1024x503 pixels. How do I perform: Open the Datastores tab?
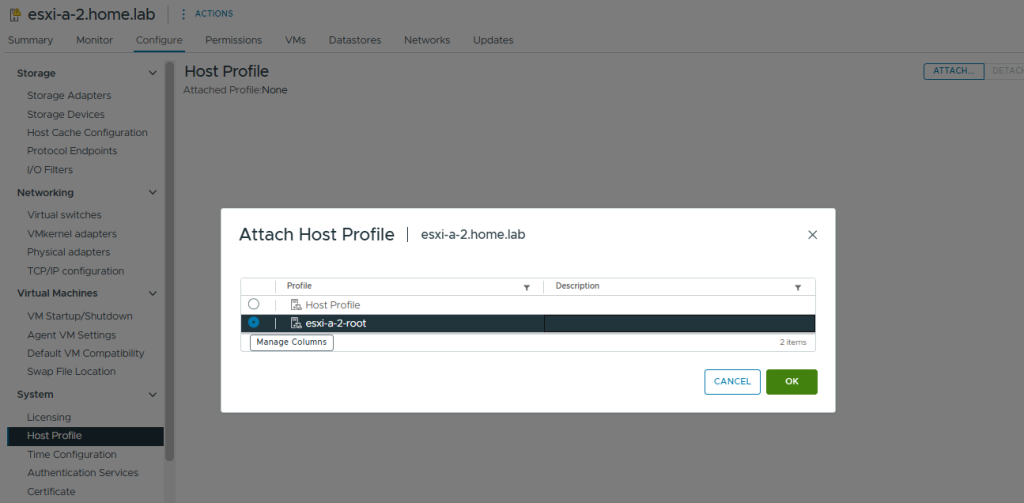[355, 40]
